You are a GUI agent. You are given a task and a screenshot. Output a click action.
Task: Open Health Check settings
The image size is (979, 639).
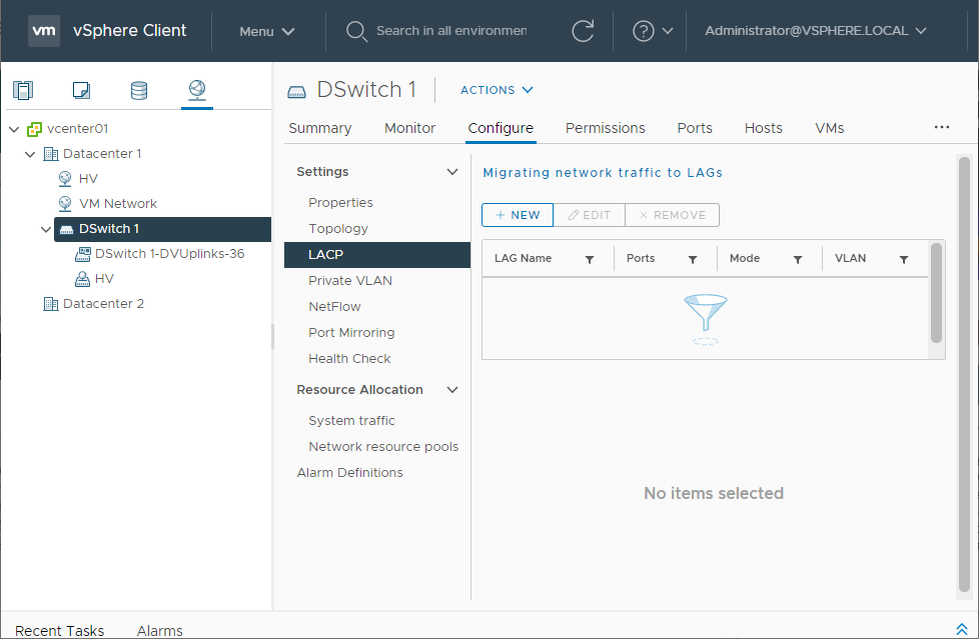point(349,359)
